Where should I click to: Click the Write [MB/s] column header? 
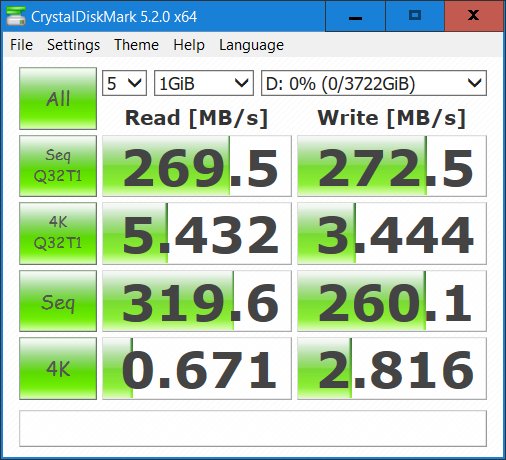click(x=392, y=118)
